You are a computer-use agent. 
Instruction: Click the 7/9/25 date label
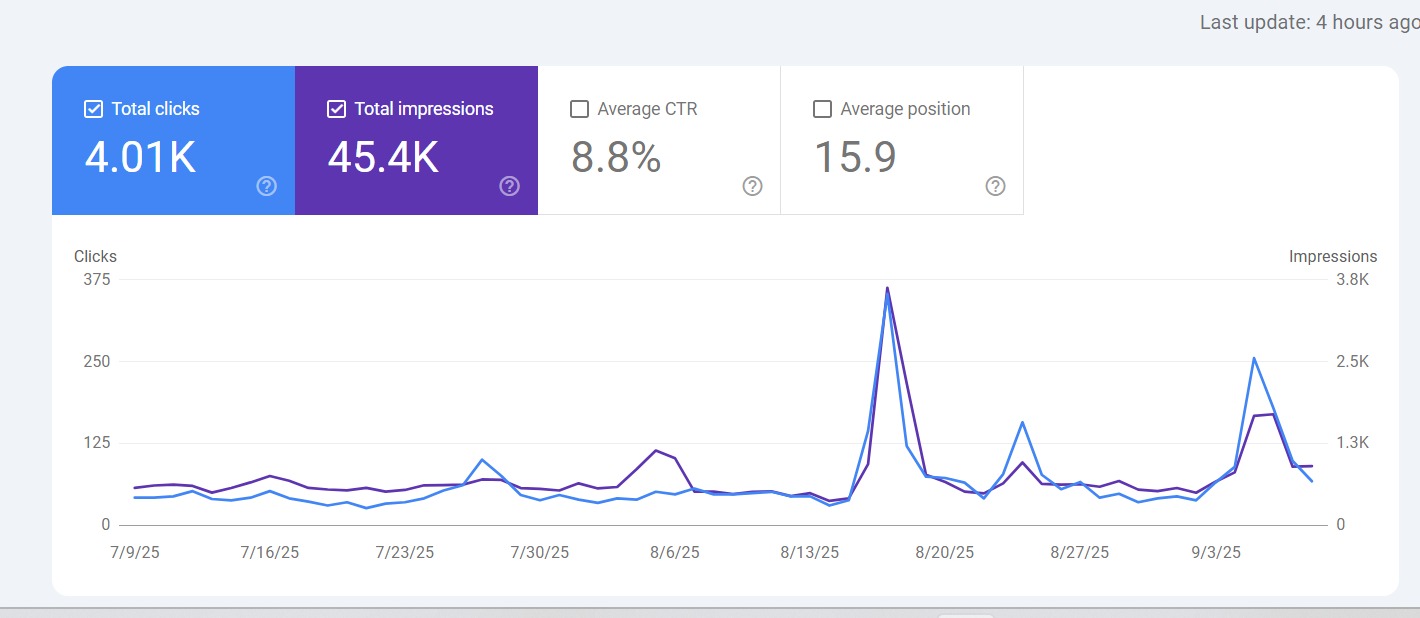(135, 551)
